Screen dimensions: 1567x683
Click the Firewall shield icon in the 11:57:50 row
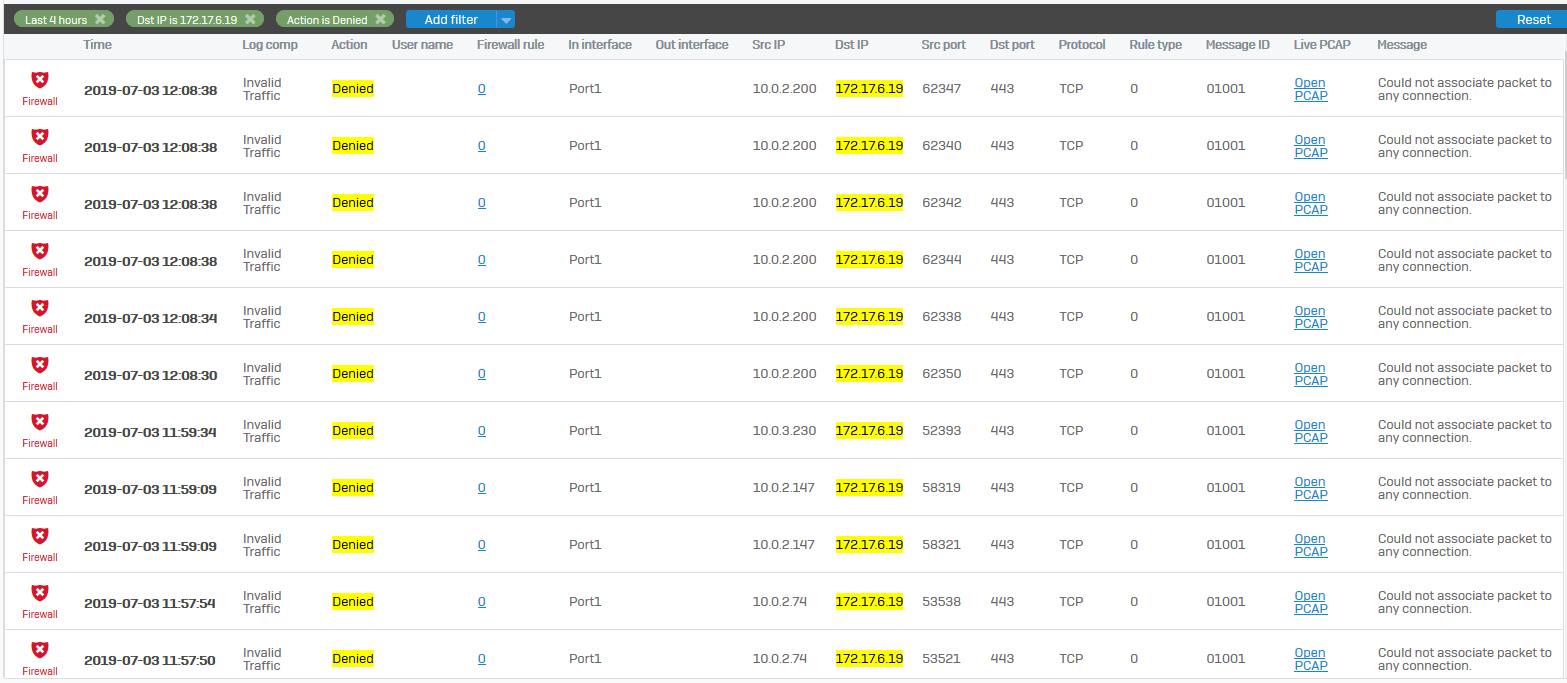[x=40, y=650]
